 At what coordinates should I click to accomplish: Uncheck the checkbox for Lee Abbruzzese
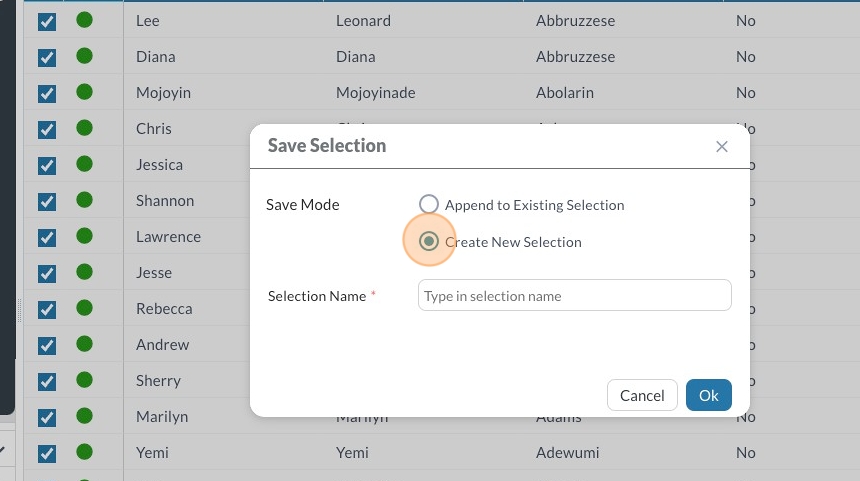pos(47,21)
